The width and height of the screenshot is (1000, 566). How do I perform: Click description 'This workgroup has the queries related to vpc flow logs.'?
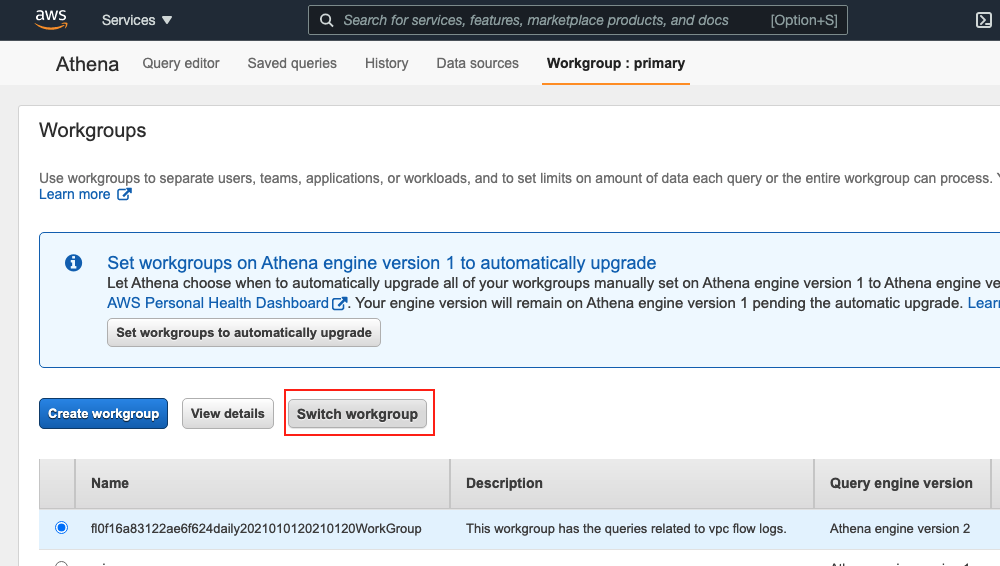626,528
